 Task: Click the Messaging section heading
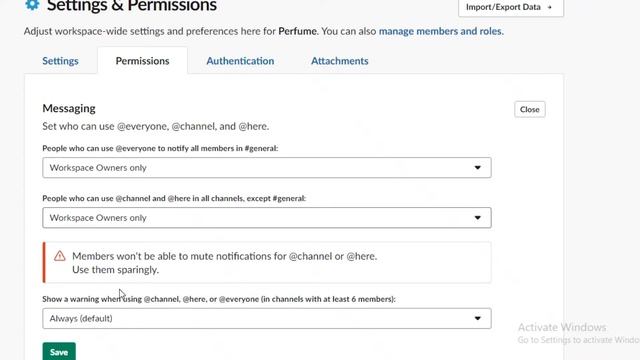coord(69,108)
